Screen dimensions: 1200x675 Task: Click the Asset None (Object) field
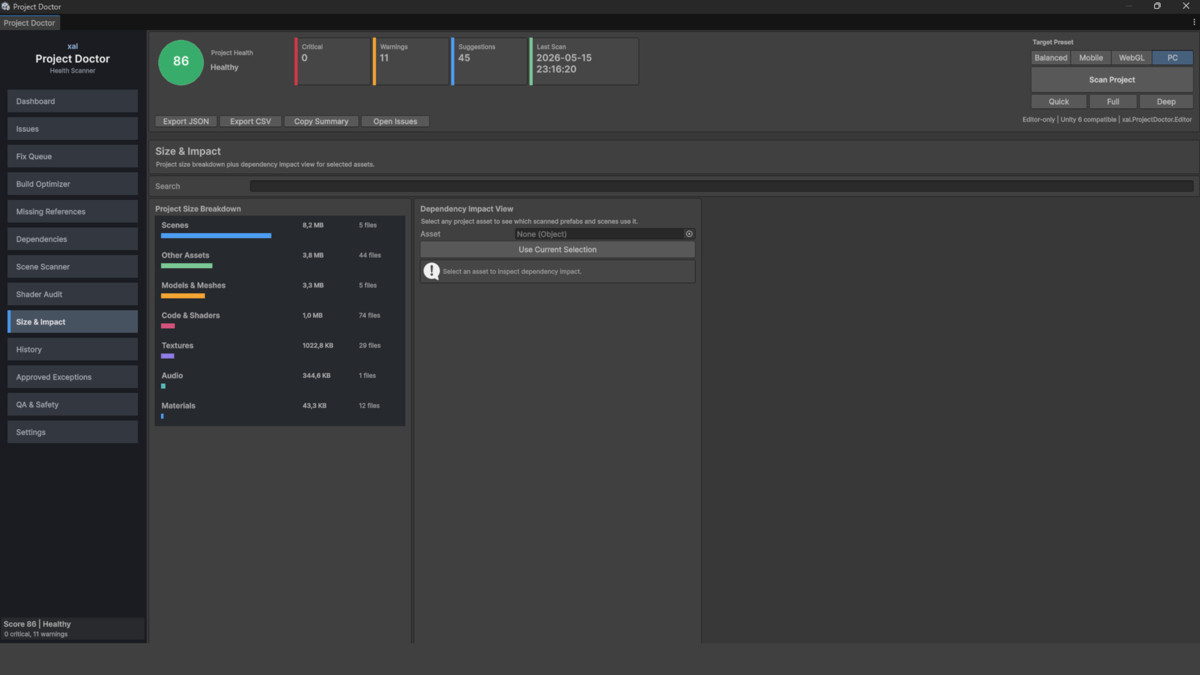click(604, 234)
